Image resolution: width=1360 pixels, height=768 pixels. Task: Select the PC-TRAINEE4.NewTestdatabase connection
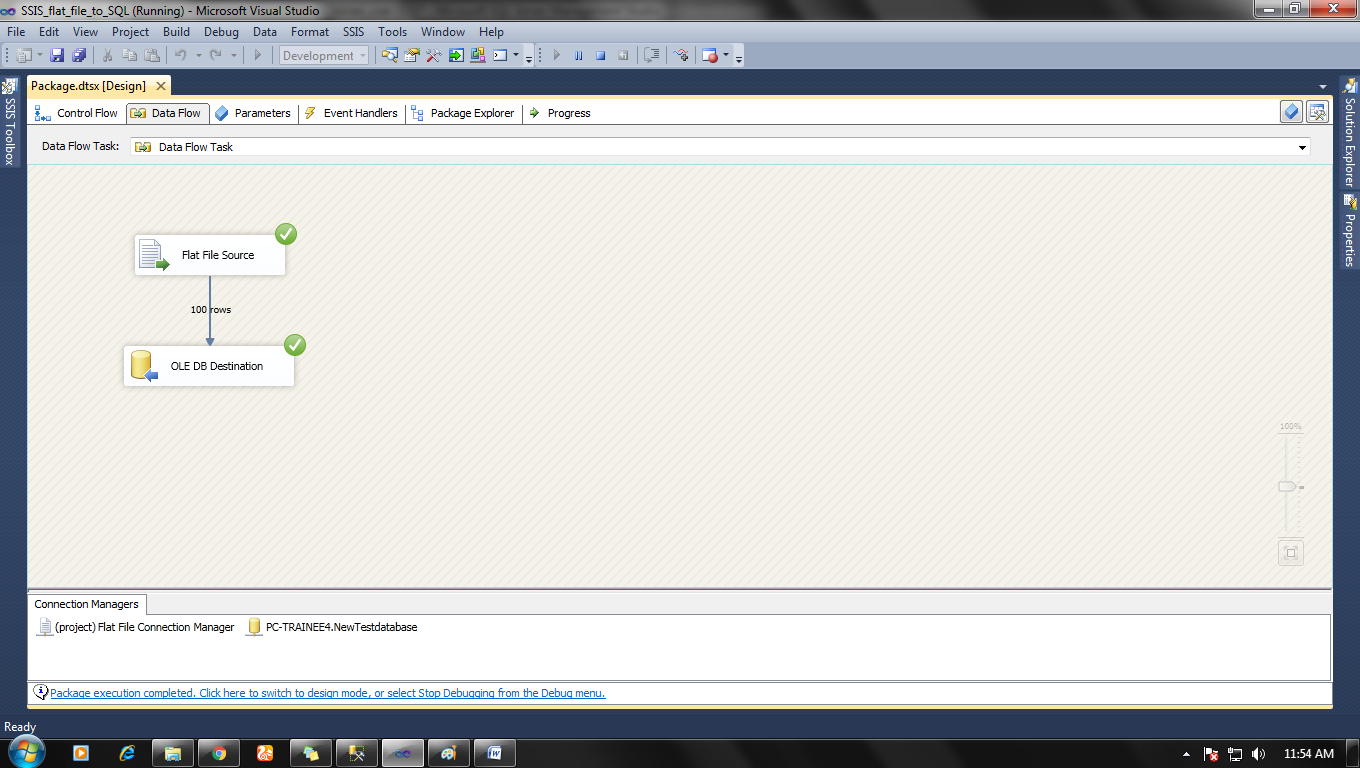tap(332, 627)
